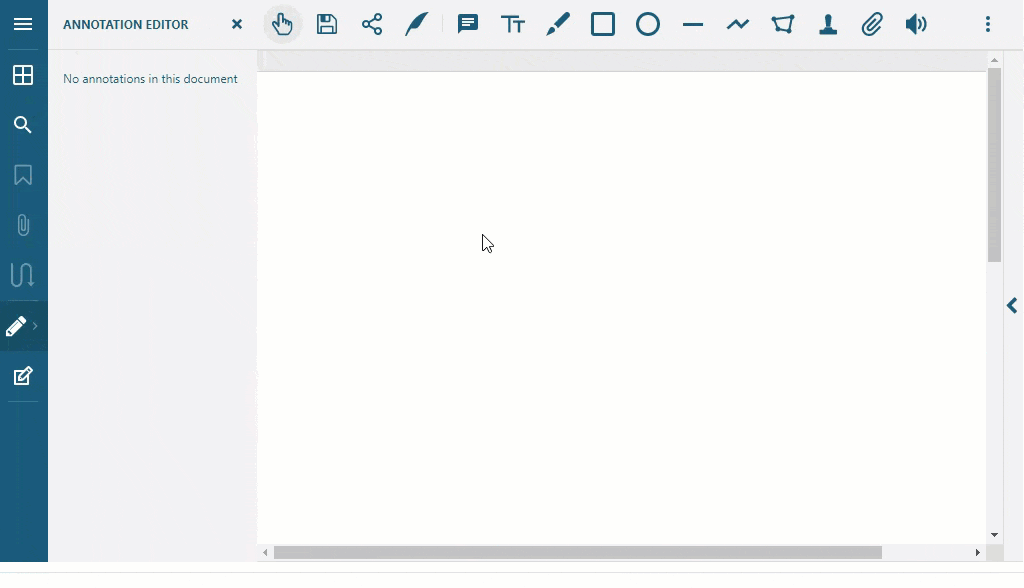
Task: Click the scroll right arrow
Action: [978, 553]
